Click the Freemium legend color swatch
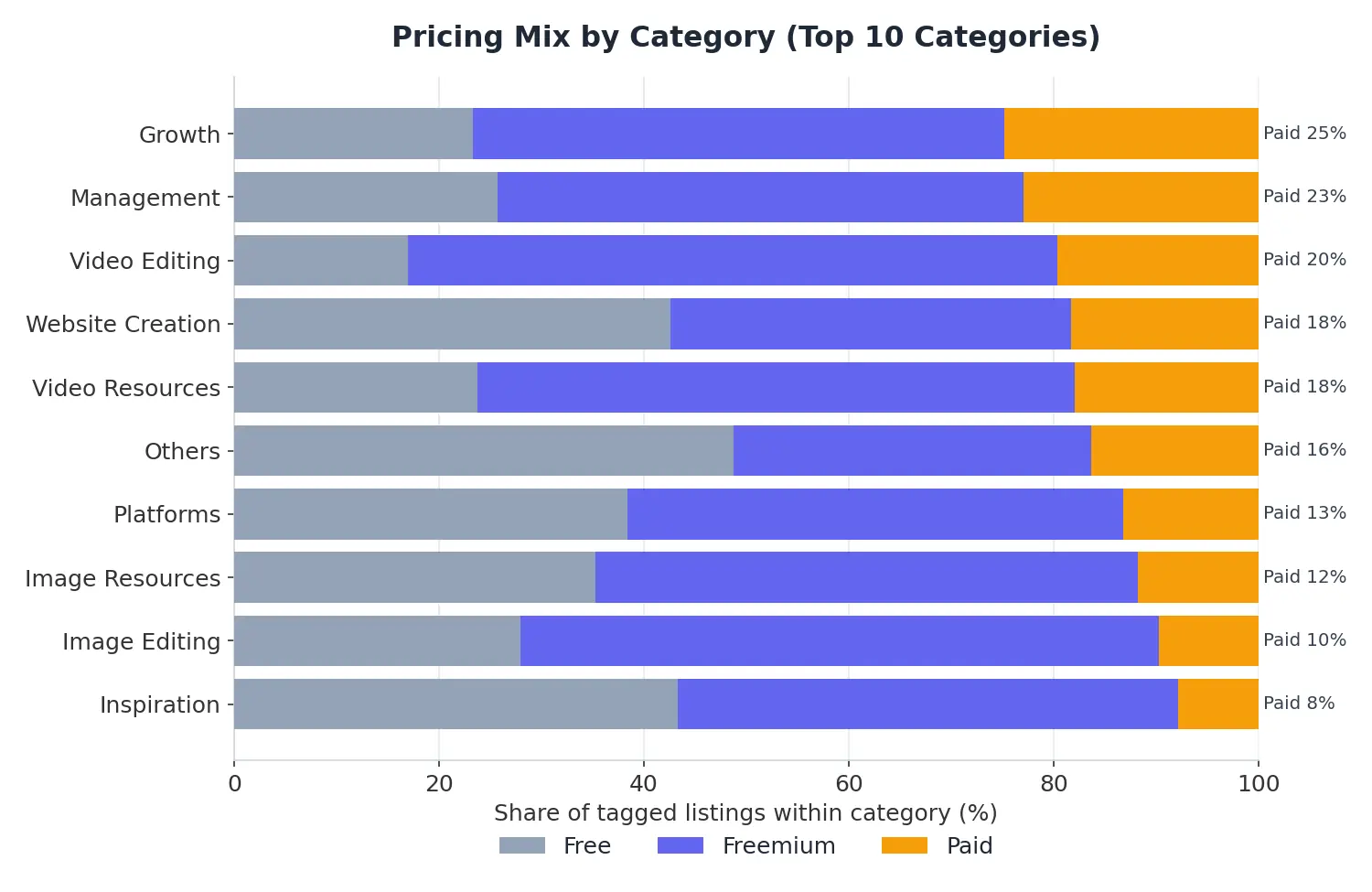 pyautogui.click(x=681, y=845)
